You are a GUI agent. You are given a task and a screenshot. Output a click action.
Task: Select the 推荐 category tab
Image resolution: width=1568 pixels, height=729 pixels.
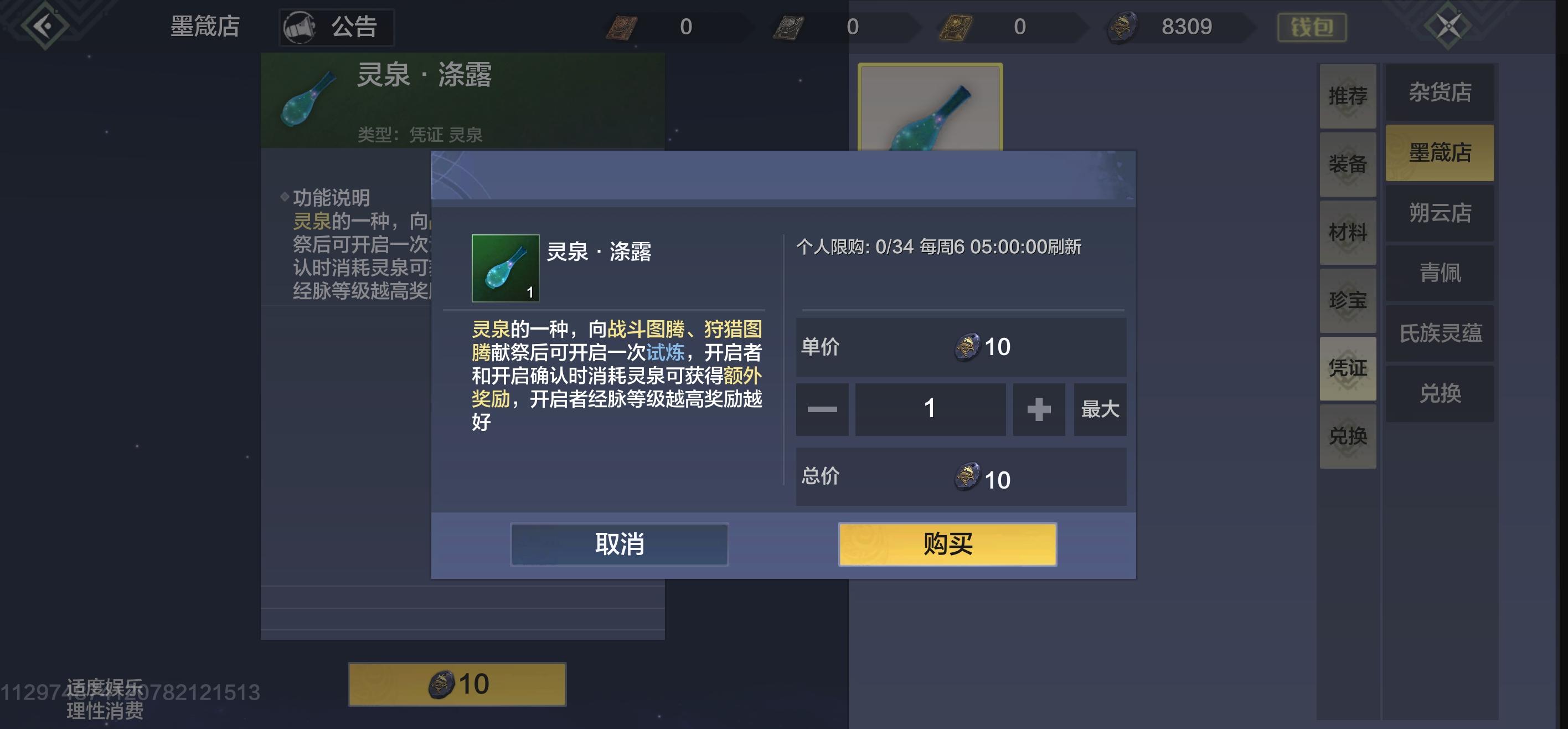coord(1348,96)
